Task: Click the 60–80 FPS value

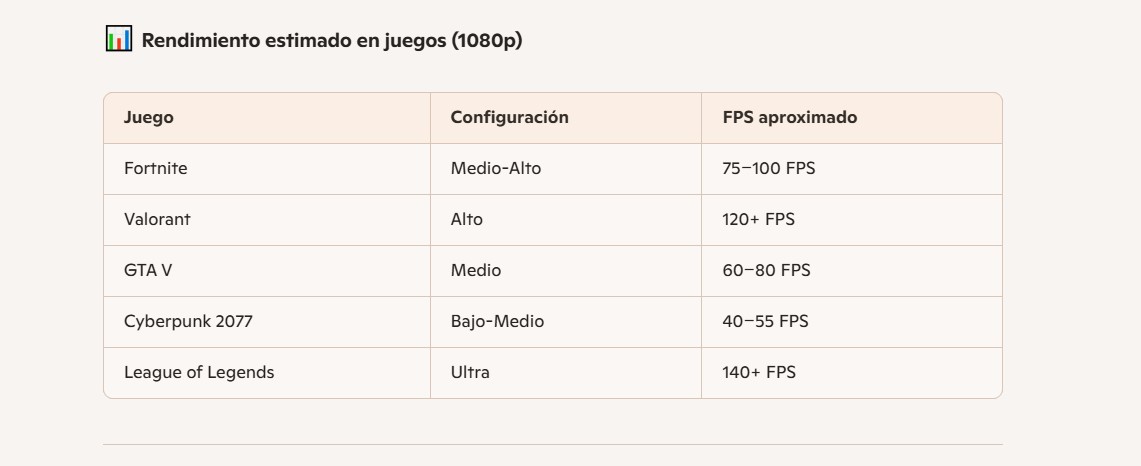Action: [x=766, y=270]
